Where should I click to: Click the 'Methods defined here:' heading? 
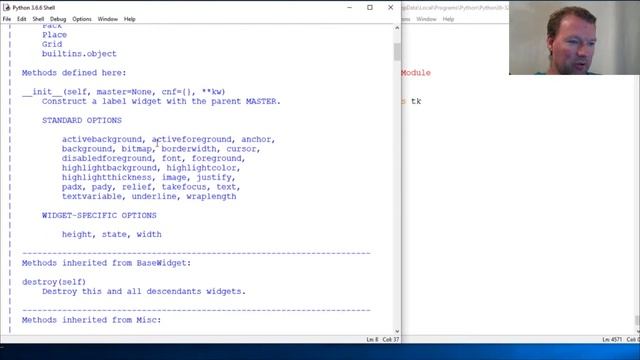74,73
